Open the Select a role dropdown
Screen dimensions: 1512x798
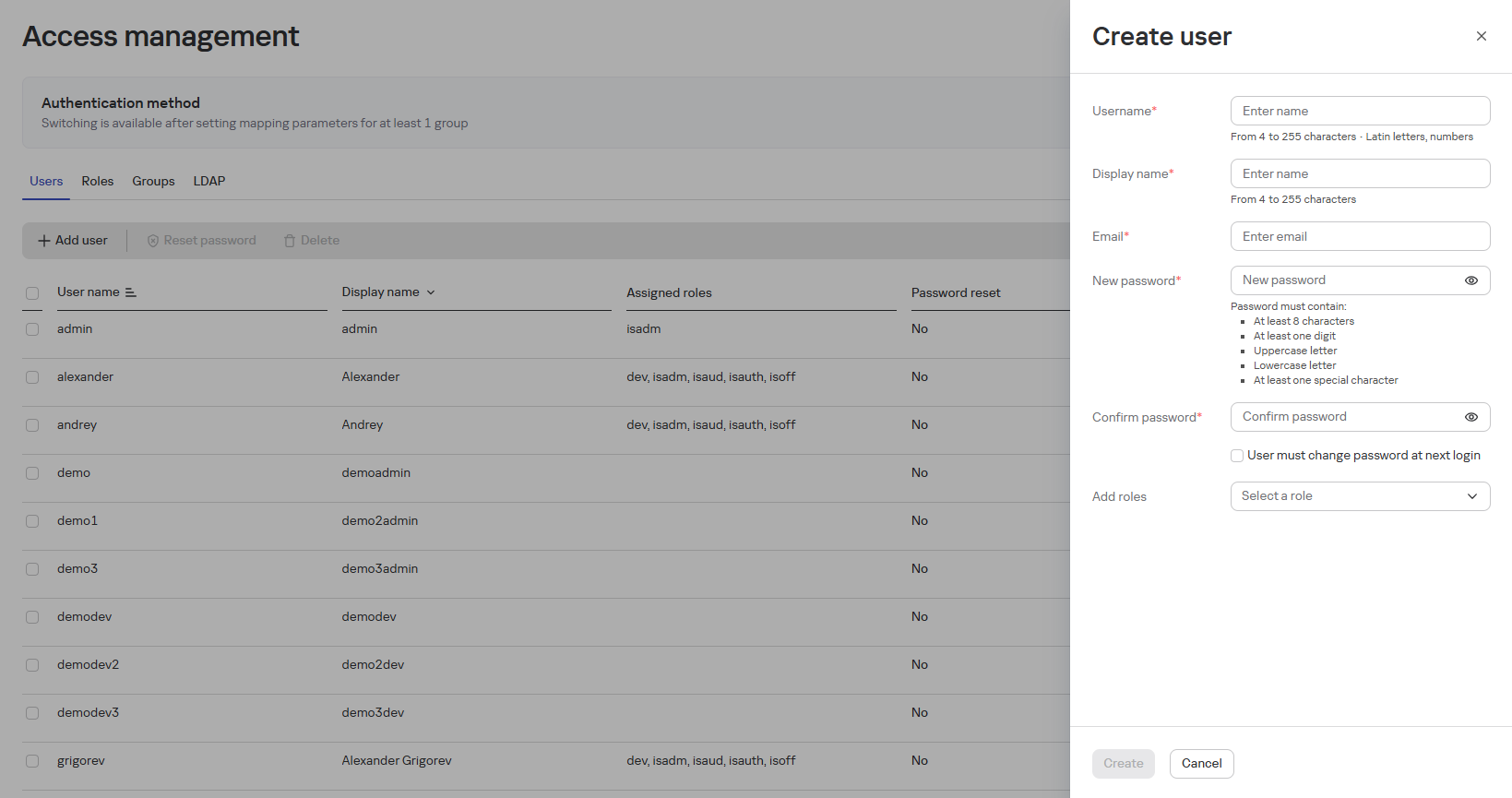1360,496
